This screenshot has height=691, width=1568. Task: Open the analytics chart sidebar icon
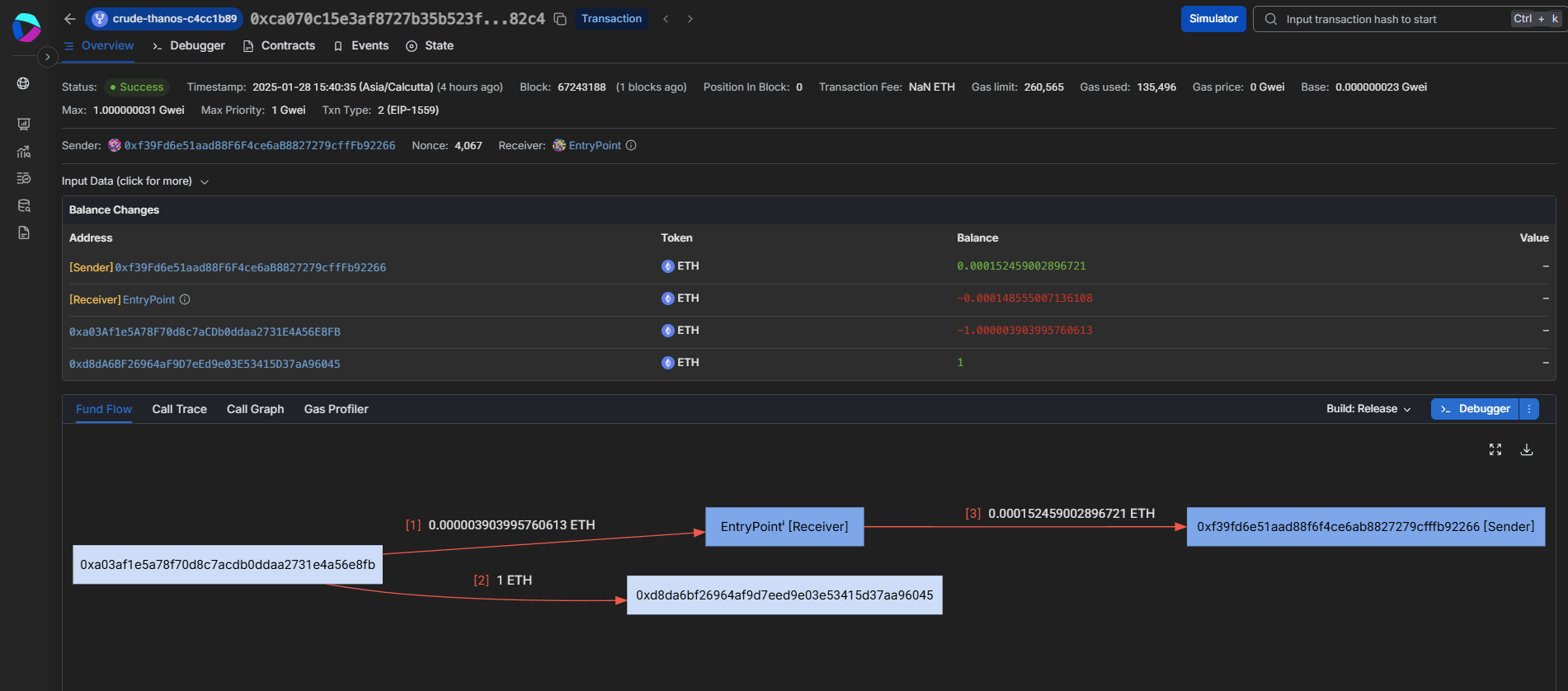23,152
